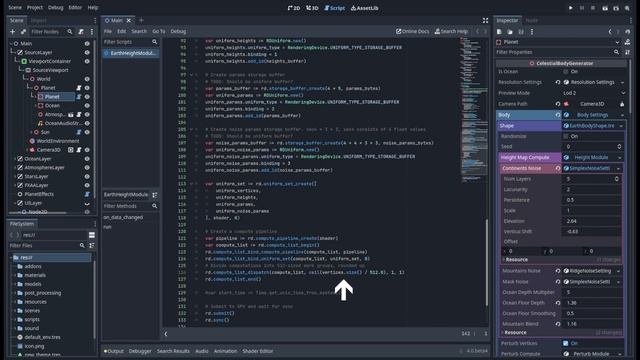Jump to the on_data_changed method
This screenshot has height=360, width=640.
tap(123, 218)
